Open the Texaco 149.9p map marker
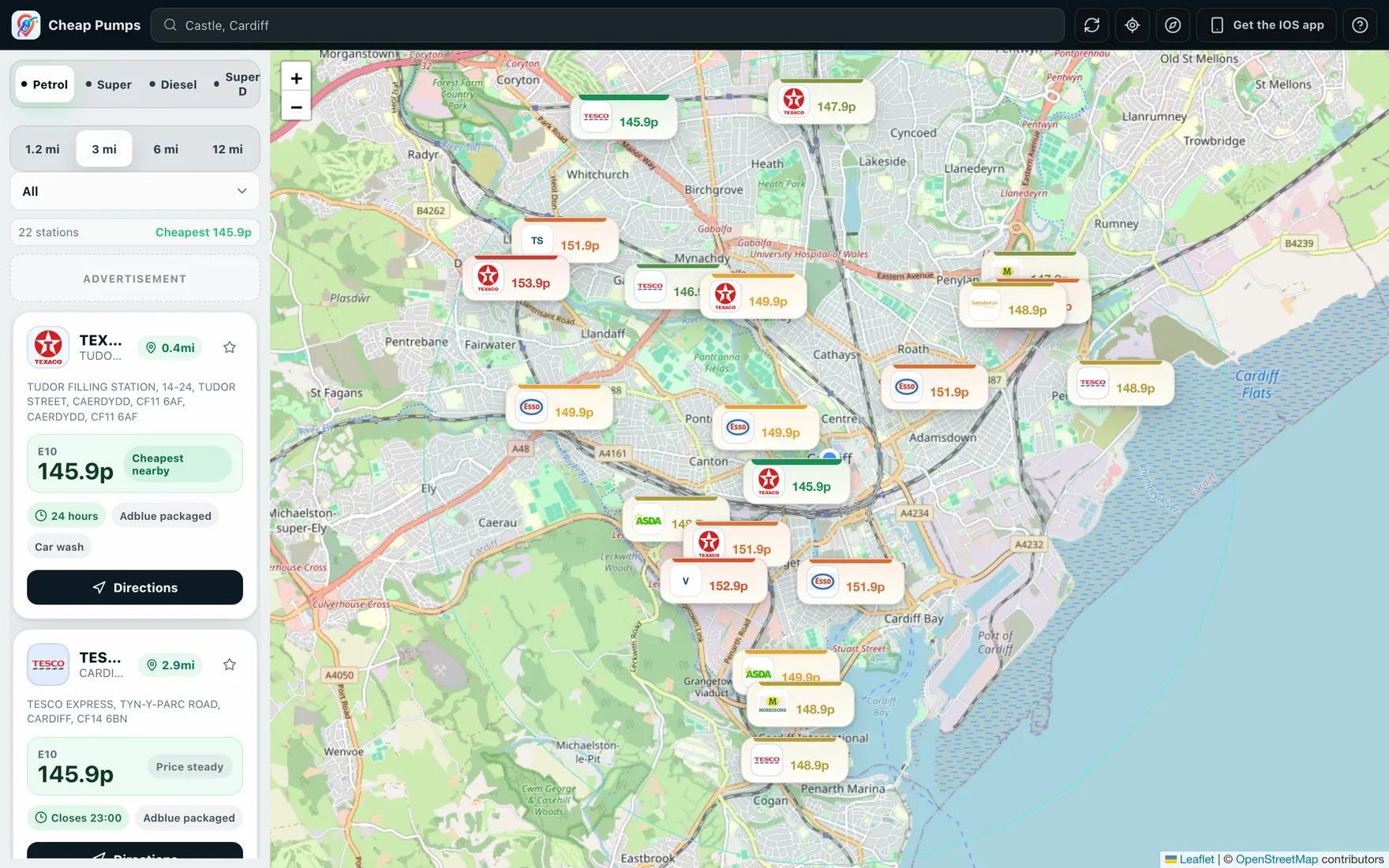This screenshot has height=868, width=1389. coord(753,298)
